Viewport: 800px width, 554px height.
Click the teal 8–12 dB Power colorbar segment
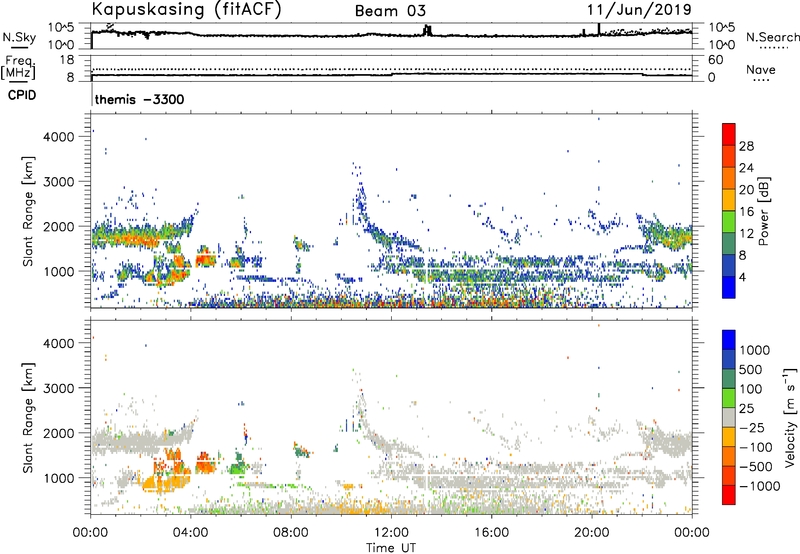(729, 244)
